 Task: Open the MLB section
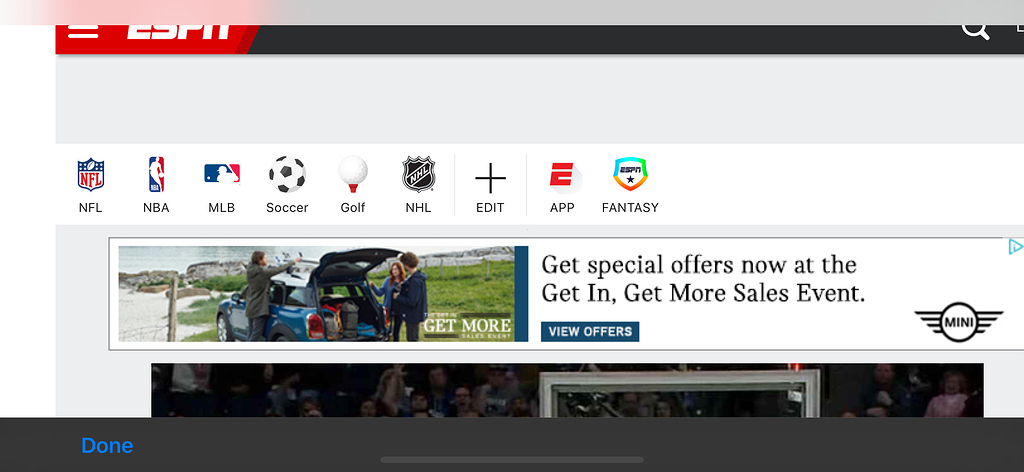pyautogui.click(x=221, y=185)
